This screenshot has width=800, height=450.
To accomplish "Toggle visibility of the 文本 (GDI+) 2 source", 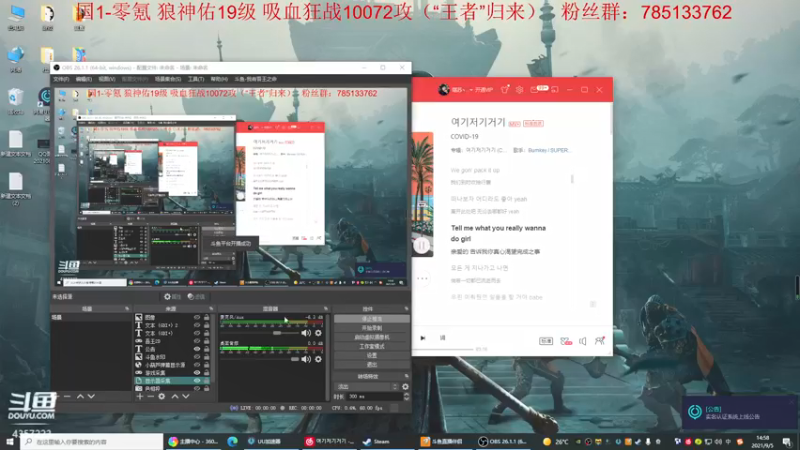I will [x=197, y=325].
